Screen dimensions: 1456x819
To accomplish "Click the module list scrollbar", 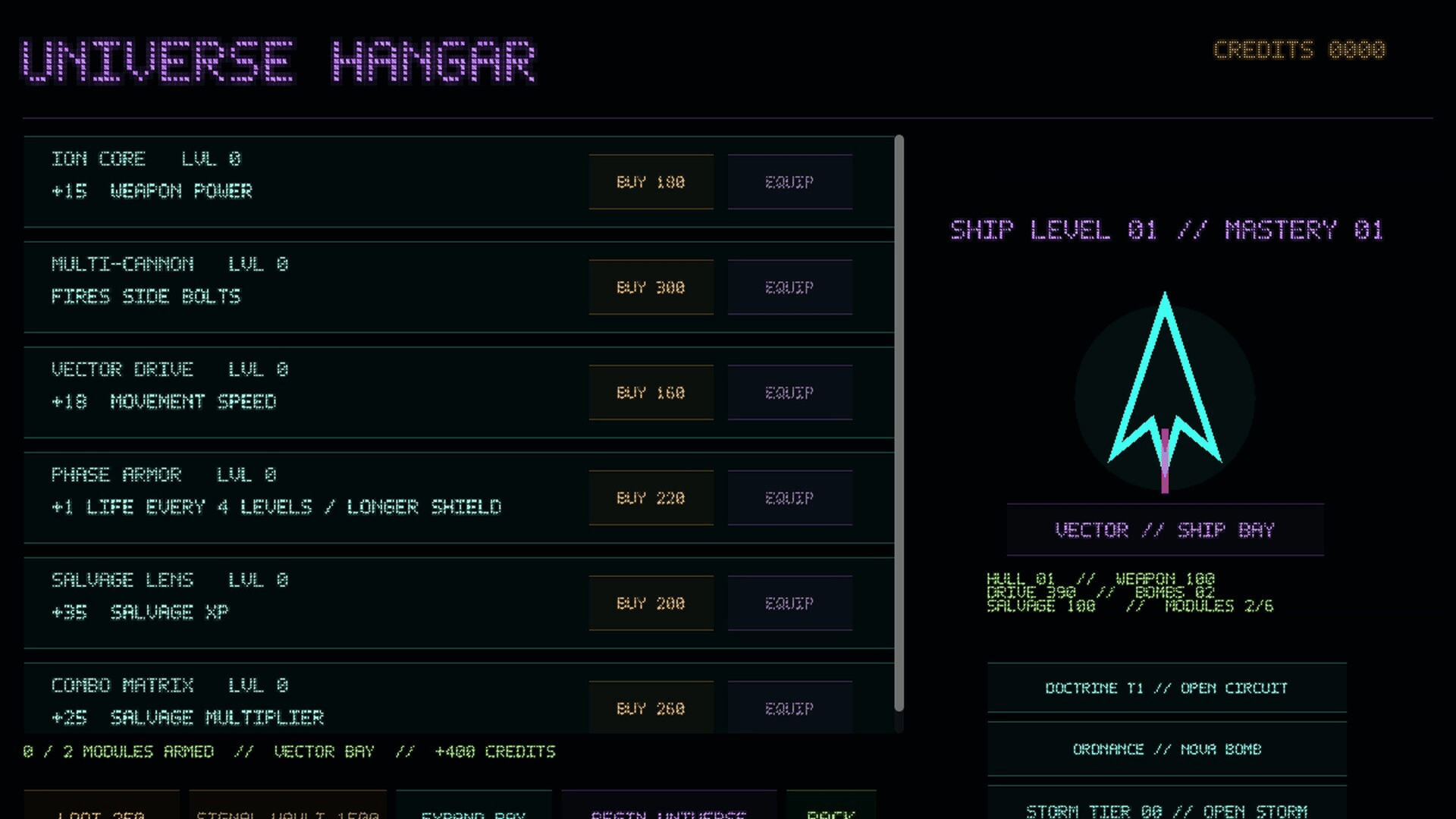I will [899, 423].
